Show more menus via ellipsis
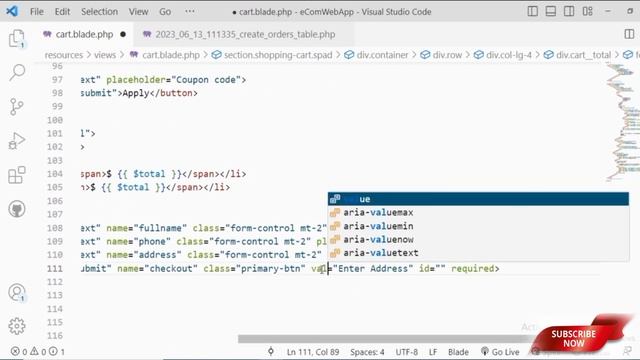 point(190,11)
